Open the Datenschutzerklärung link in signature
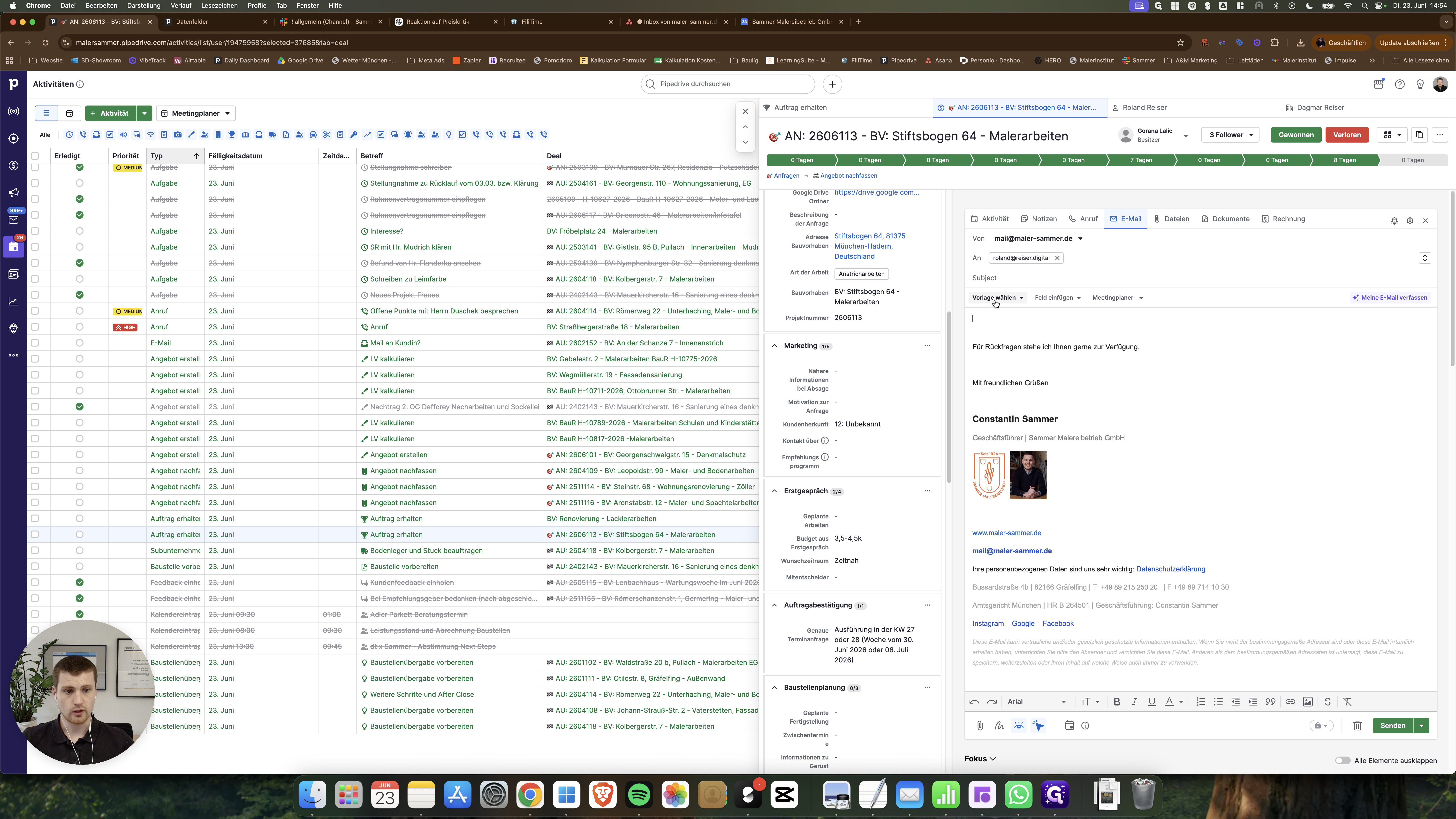 pos(1171,569)
